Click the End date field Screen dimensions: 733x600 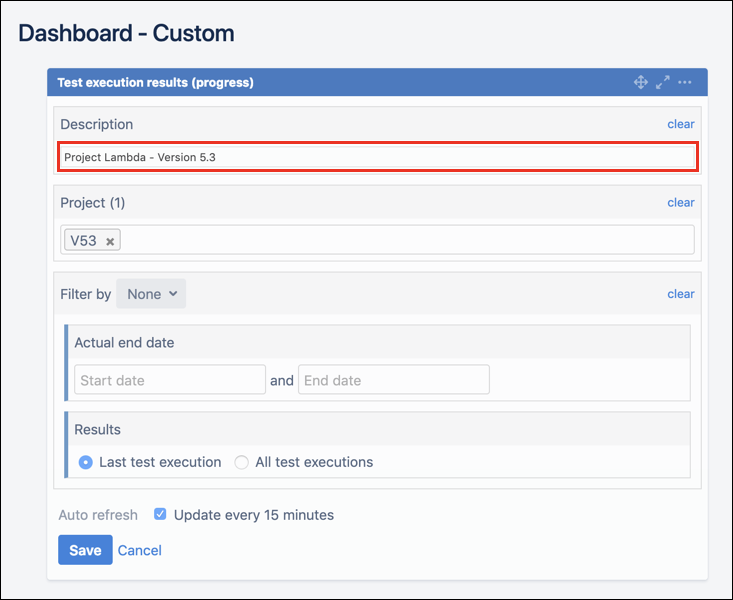coord(394,380)
